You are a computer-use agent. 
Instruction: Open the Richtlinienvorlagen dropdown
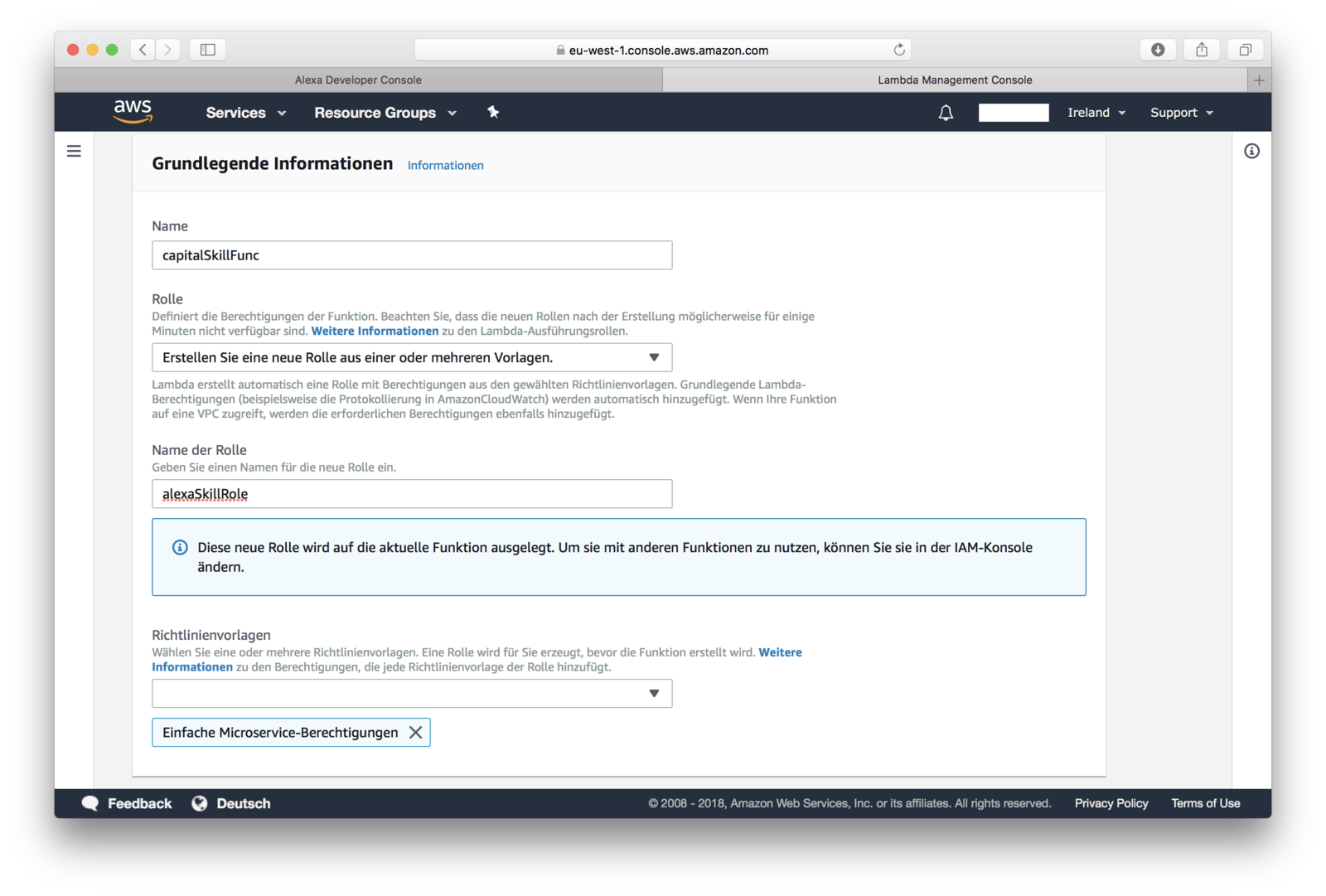coord(412,693)
